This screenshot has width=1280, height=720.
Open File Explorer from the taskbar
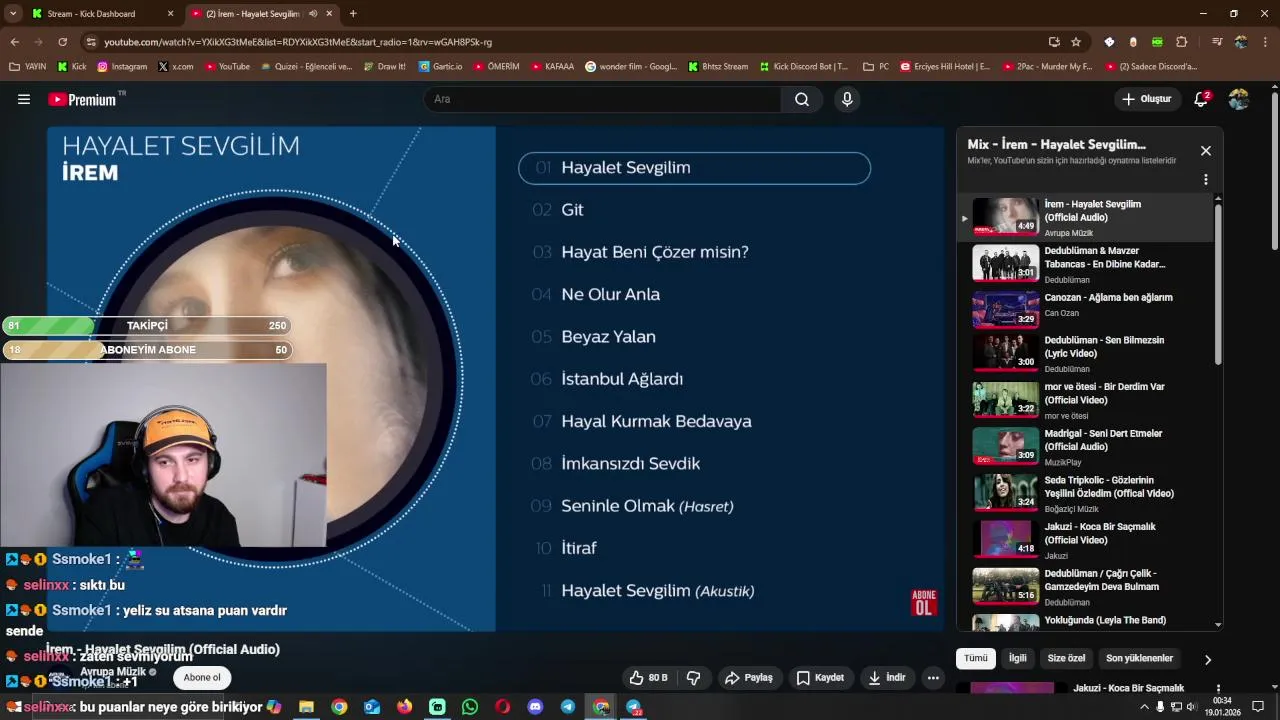tap(306, 707)
